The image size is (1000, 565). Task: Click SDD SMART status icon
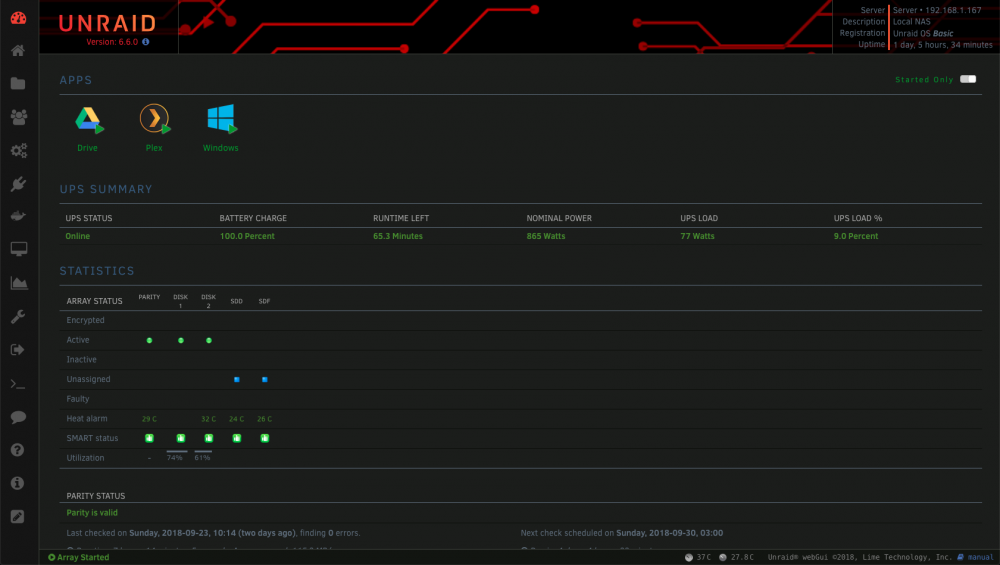237,438
